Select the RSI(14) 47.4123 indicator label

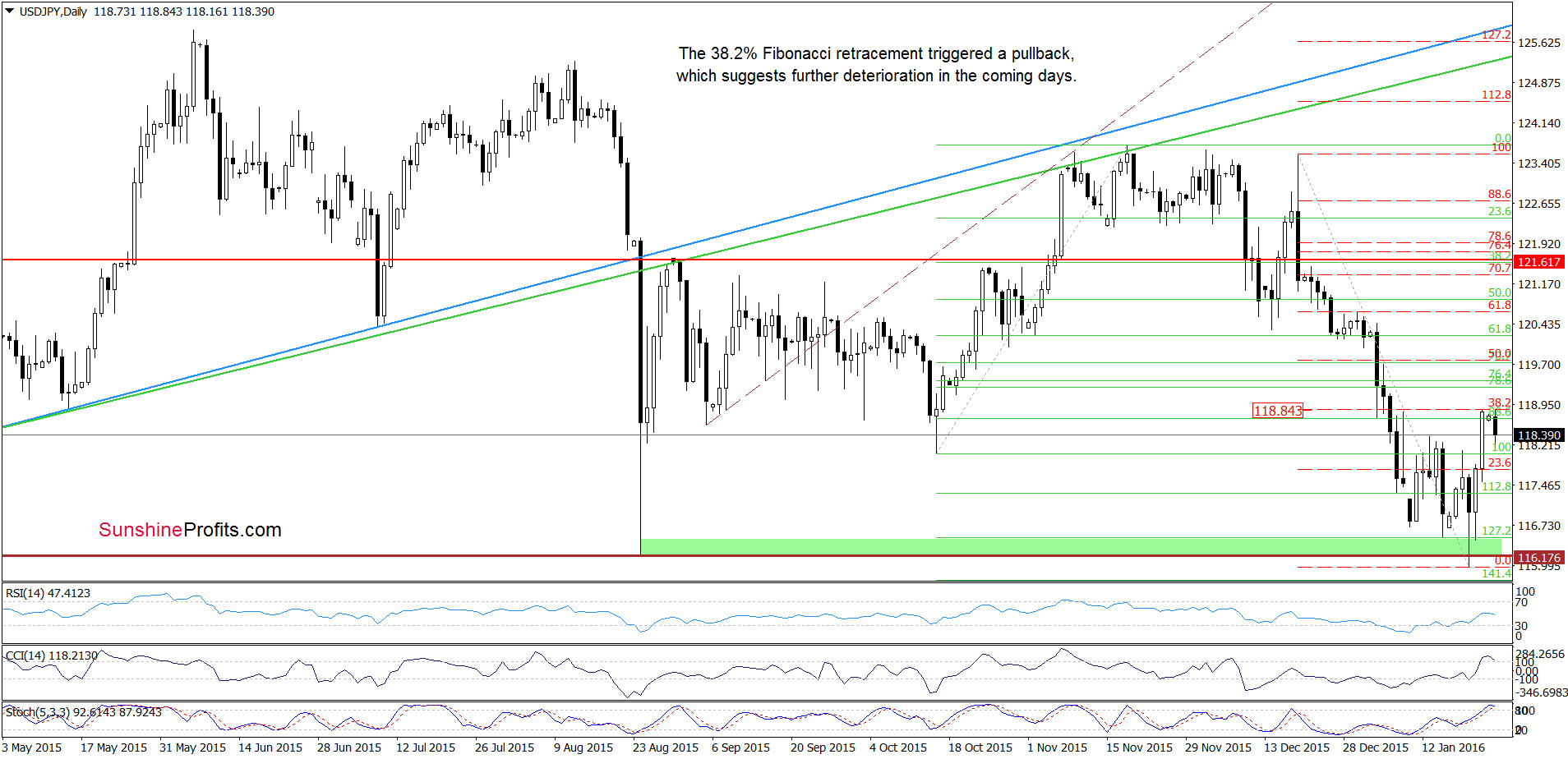pyautogui.click(x=48, y=593)
